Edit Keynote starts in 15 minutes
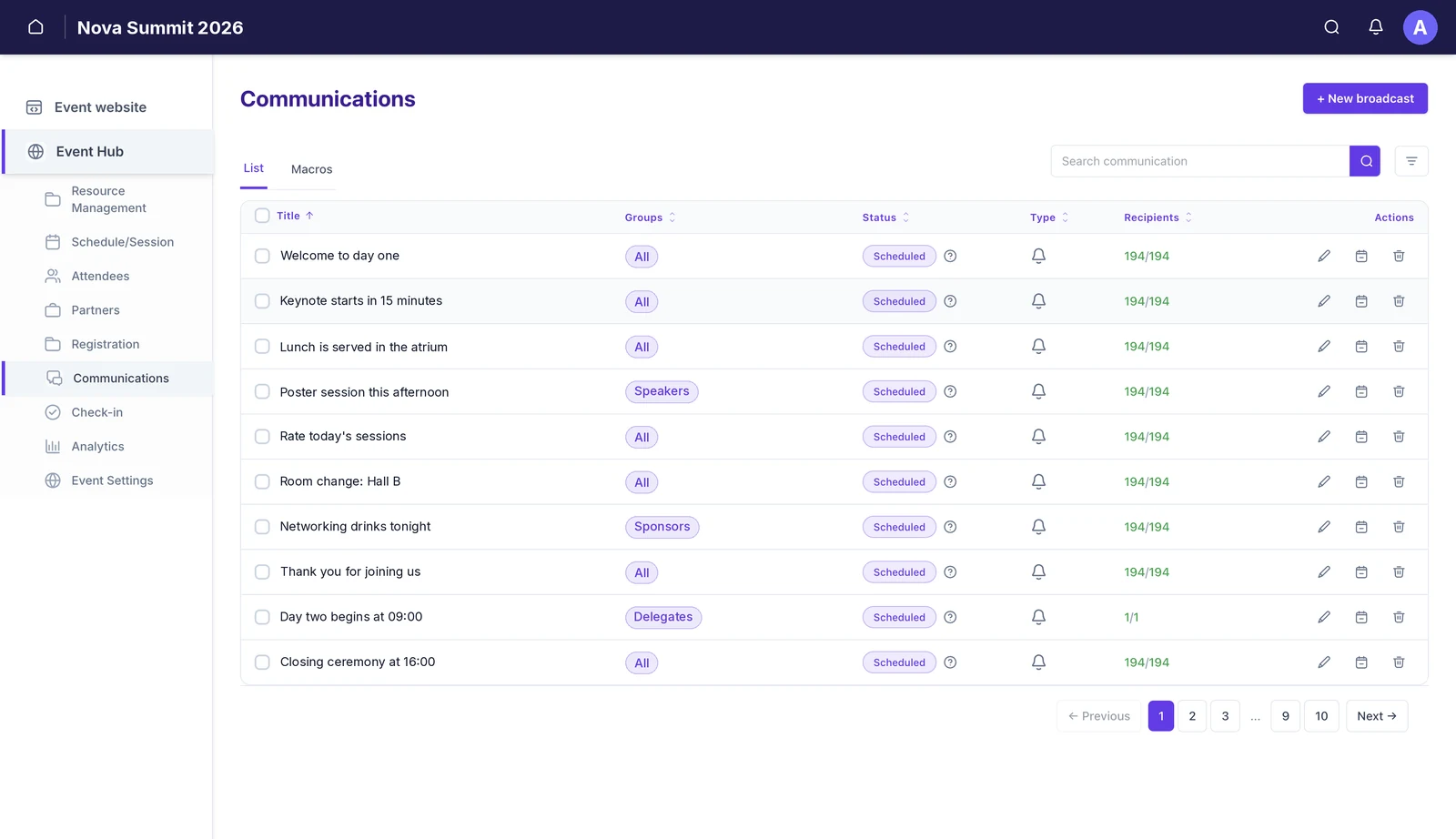 coord(1324,301)
